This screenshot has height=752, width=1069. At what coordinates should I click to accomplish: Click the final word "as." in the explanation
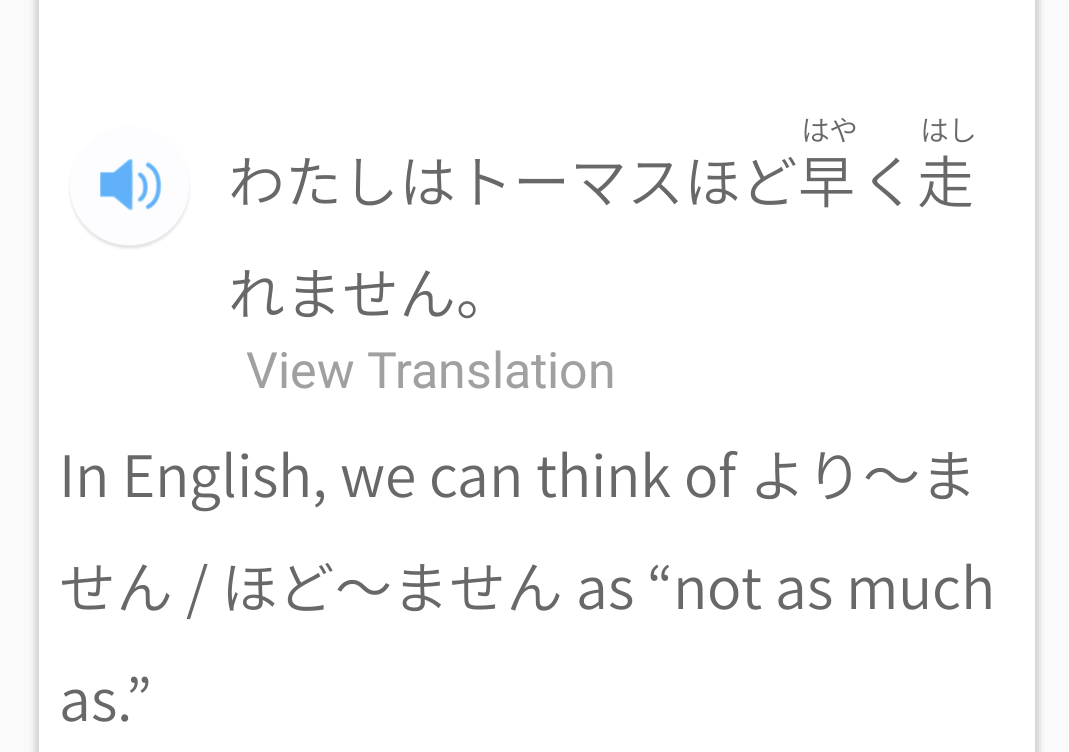point(105,700)
